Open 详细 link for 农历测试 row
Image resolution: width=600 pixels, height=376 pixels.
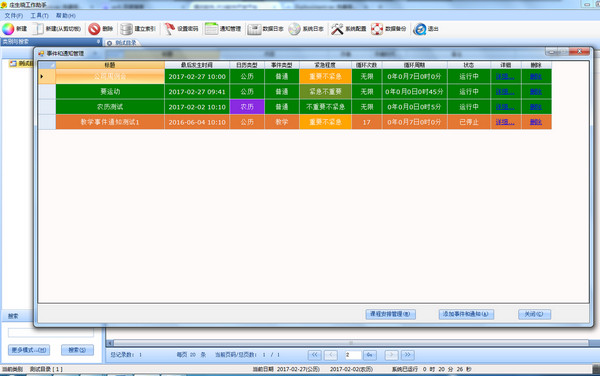(505, 107)
